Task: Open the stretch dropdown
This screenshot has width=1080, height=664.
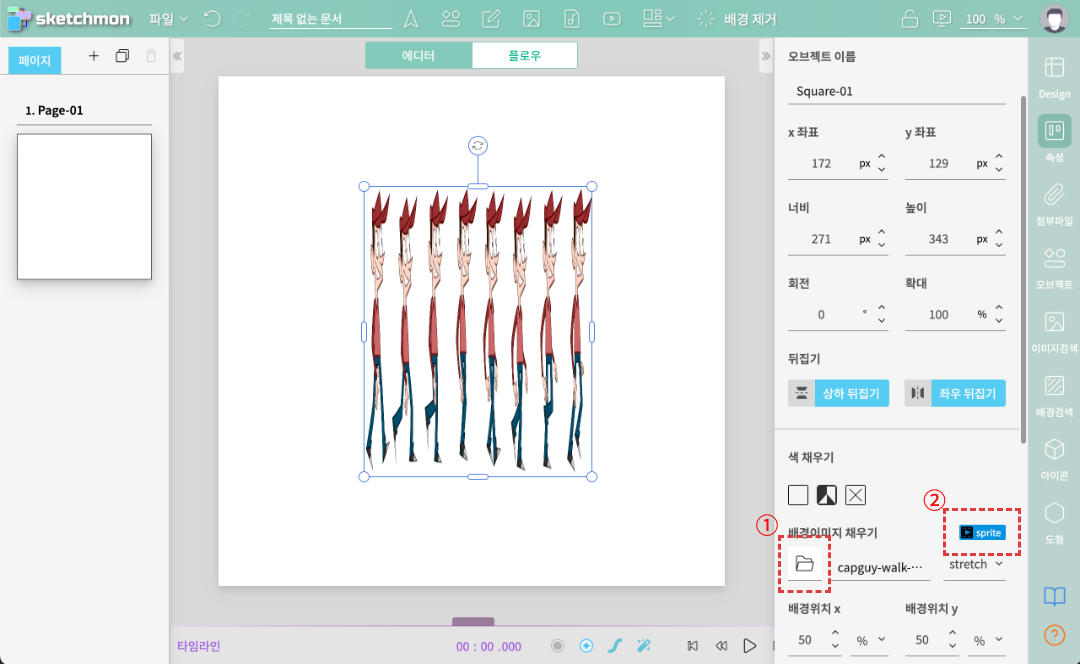Action: click(975, 564)
